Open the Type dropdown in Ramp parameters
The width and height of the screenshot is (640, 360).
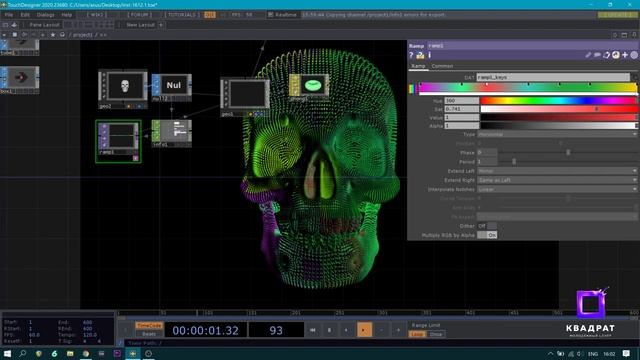click(557, 134)
